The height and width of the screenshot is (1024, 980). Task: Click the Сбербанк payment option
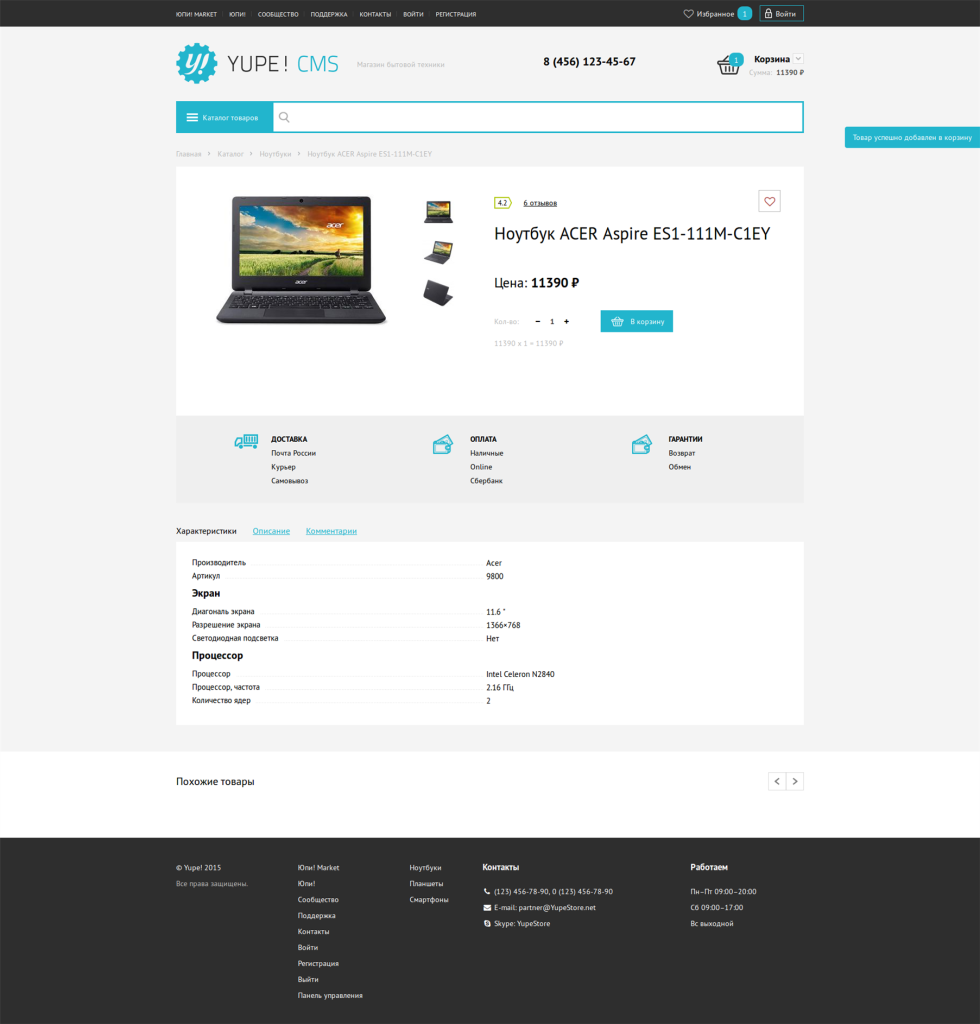tap(486, 481)
